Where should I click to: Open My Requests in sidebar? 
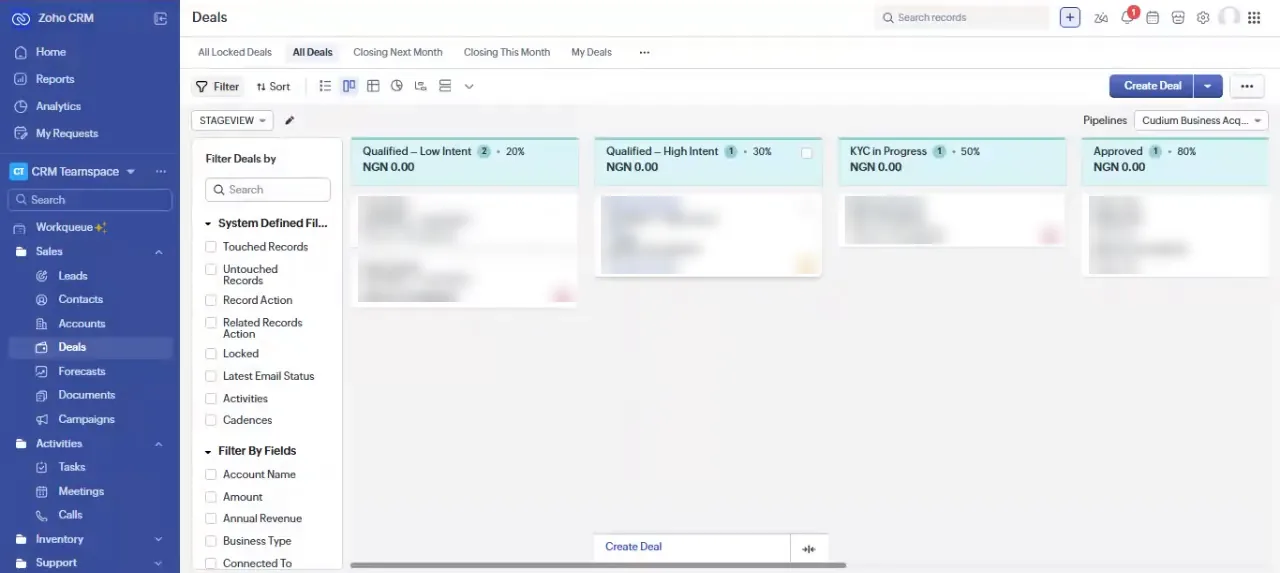67,133
